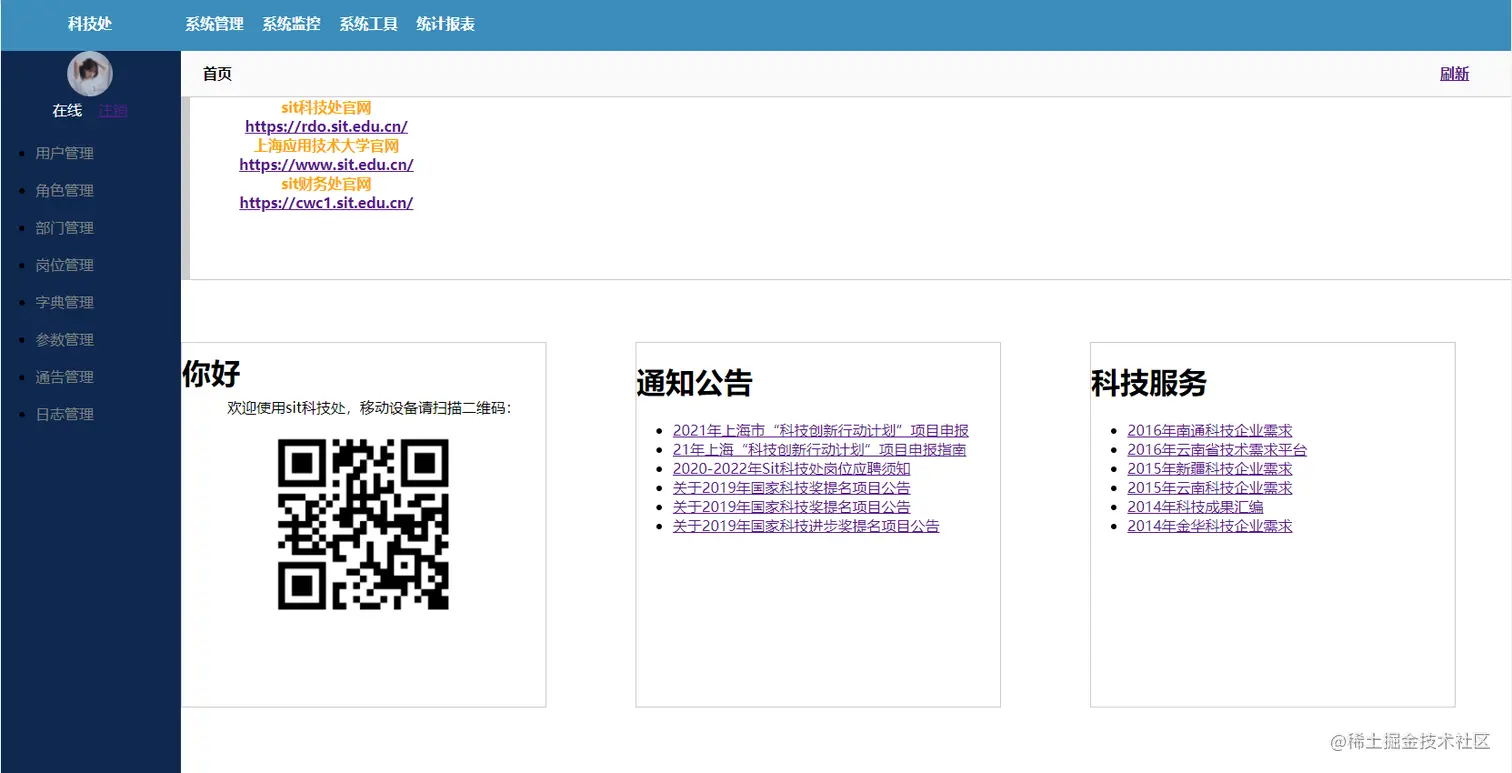
Task: Click the QR code image
Action: 363,524
